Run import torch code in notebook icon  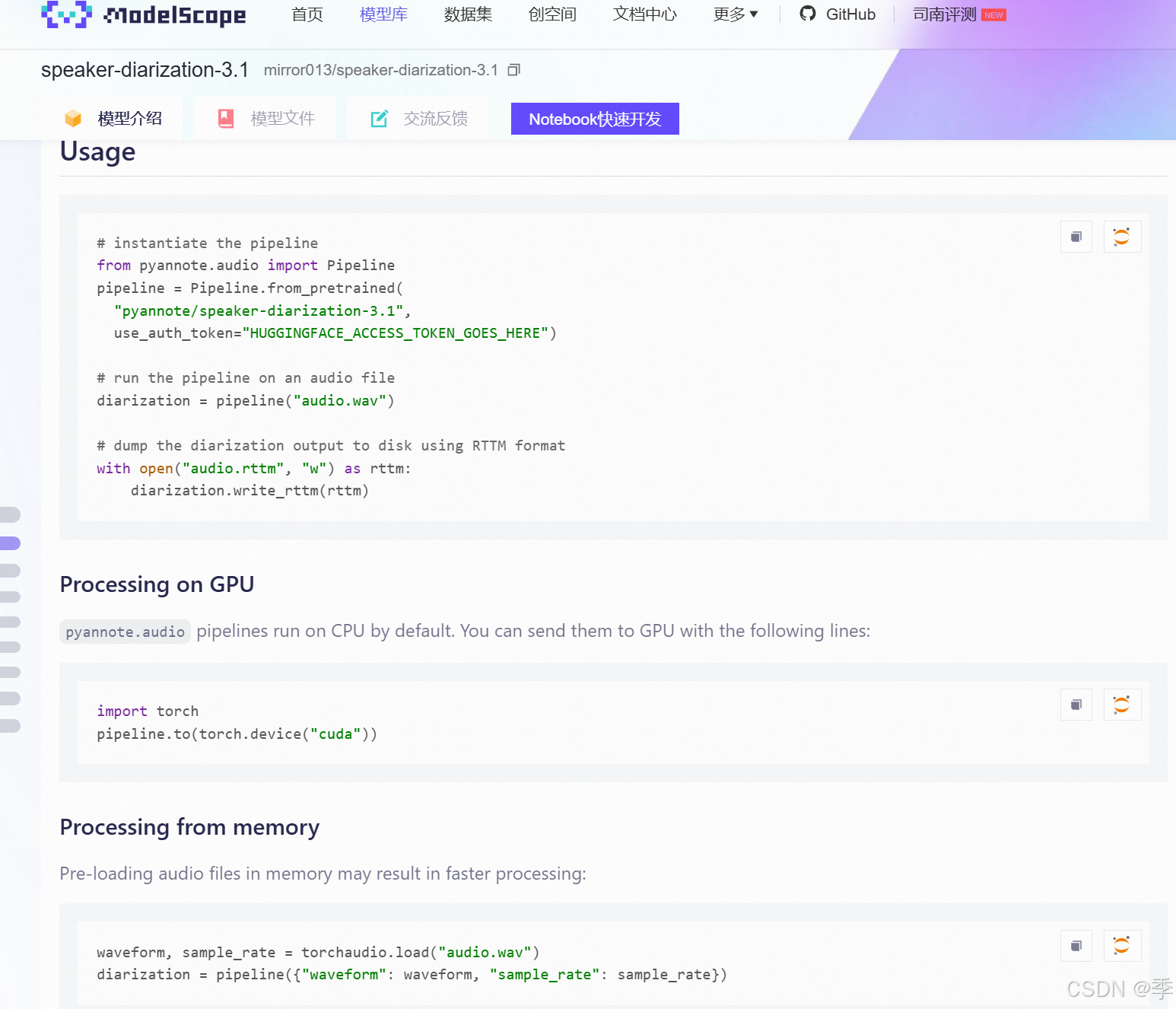coord(1122,705)
